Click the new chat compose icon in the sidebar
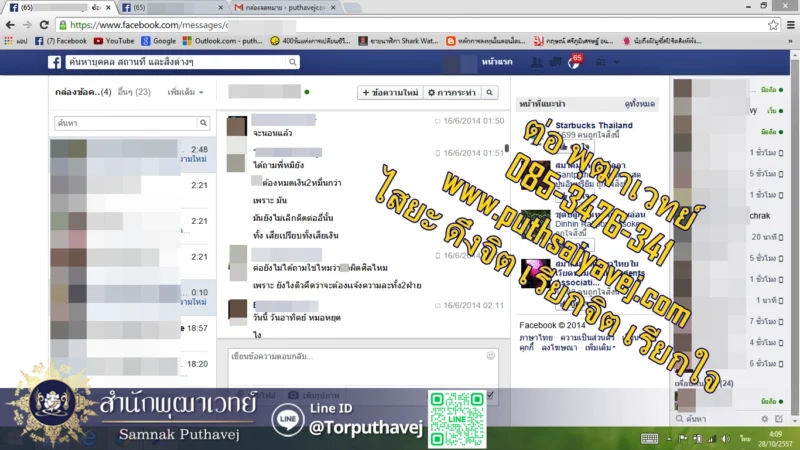 tap(779, 419)
